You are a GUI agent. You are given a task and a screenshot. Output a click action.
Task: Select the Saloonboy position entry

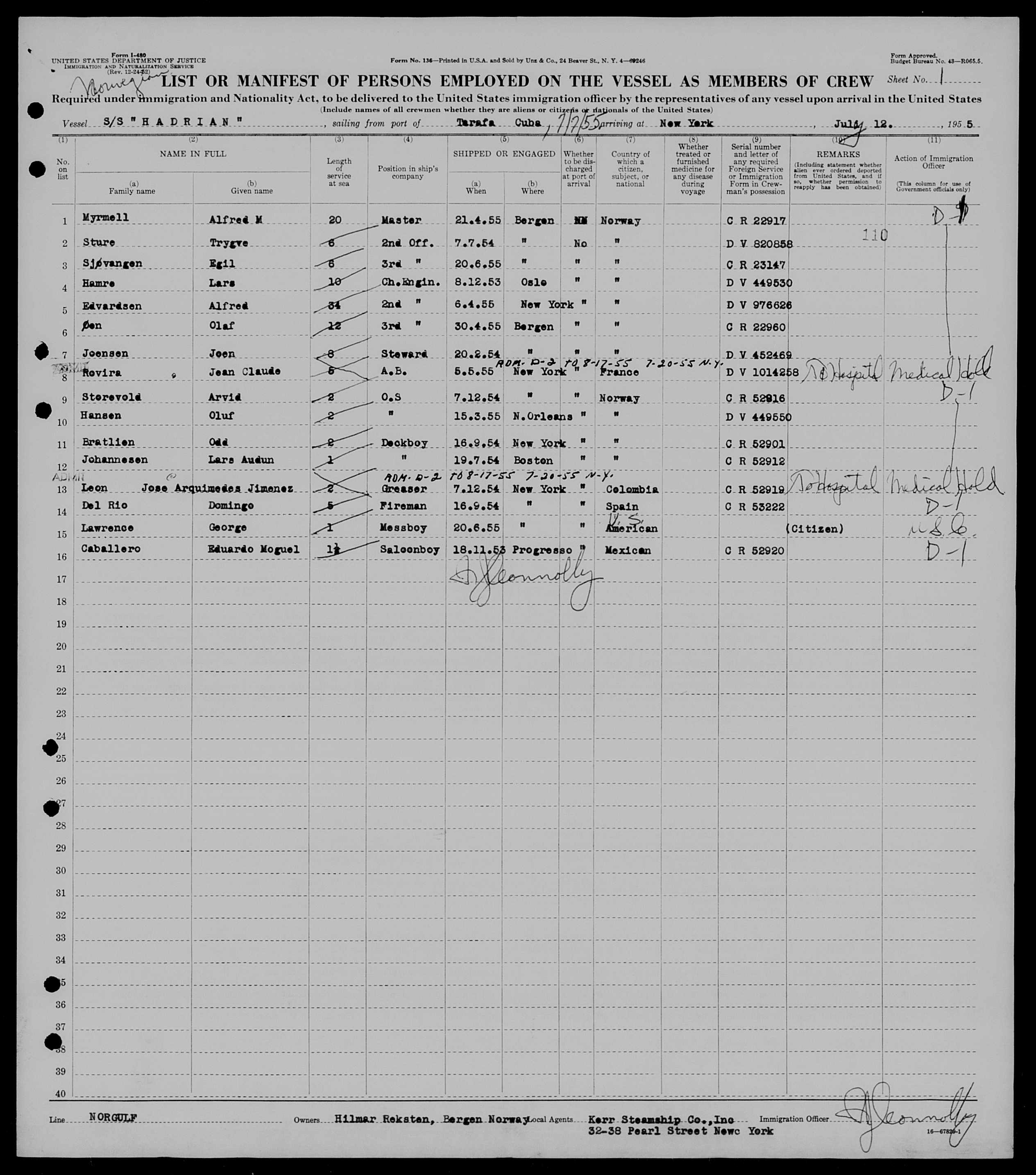pos(409,549)
